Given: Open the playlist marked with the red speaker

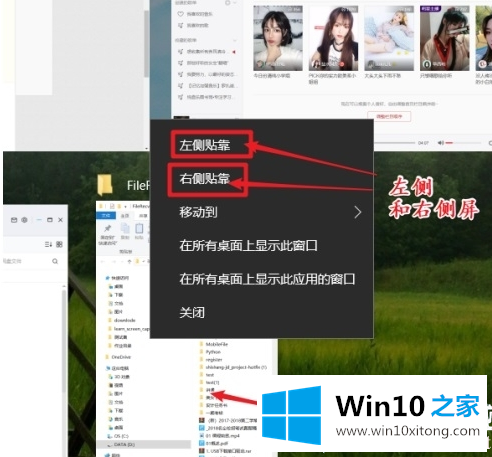Looking at the screenshot, I should coord(207,52).
